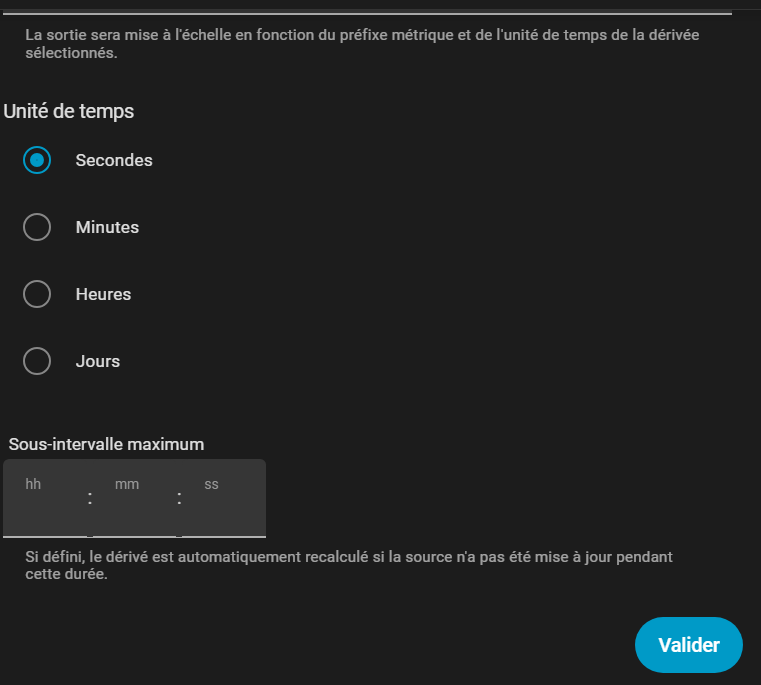Click the Unité de temps heading

68,111
